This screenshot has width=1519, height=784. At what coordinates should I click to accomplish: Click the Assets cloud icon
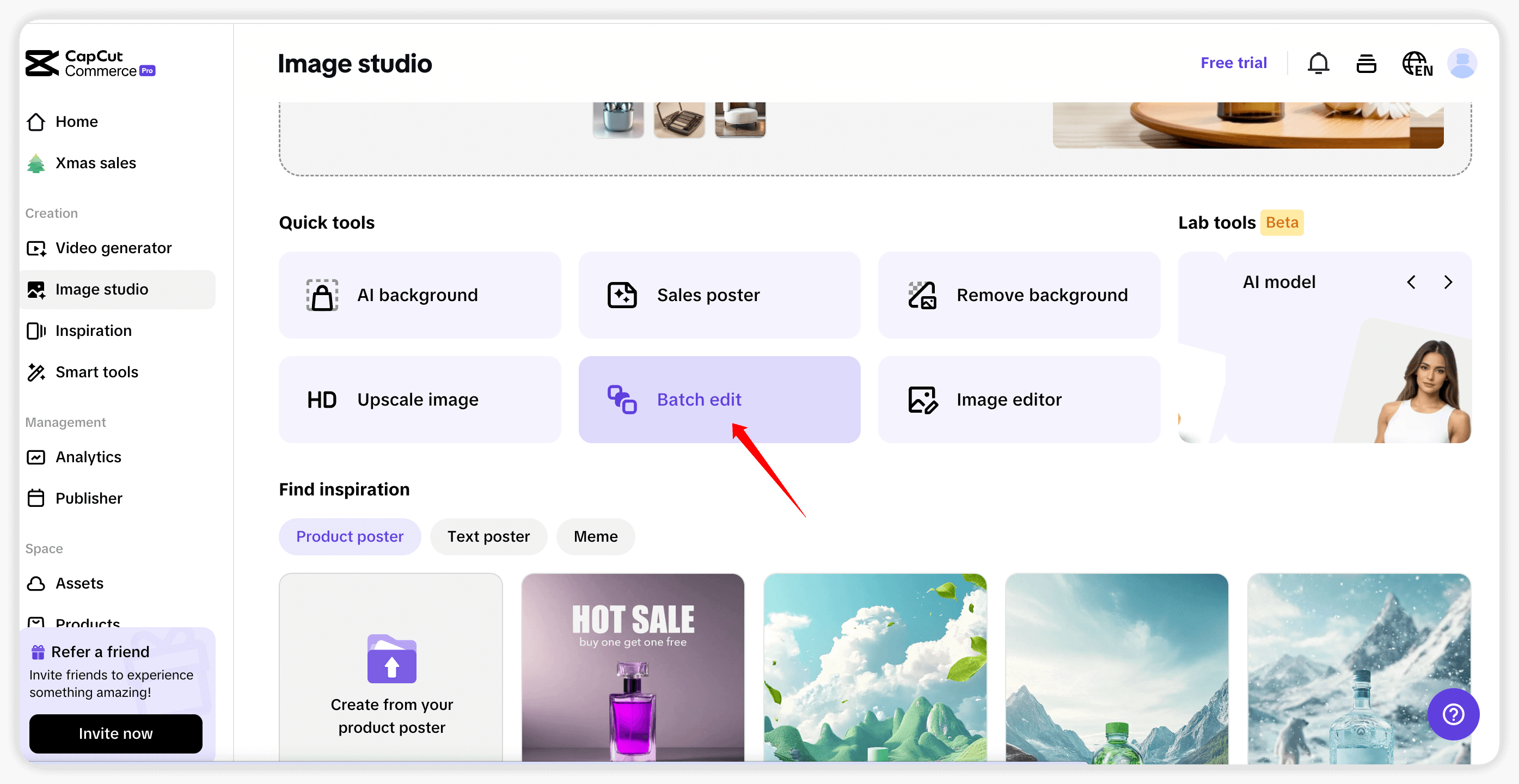(36, 584)
